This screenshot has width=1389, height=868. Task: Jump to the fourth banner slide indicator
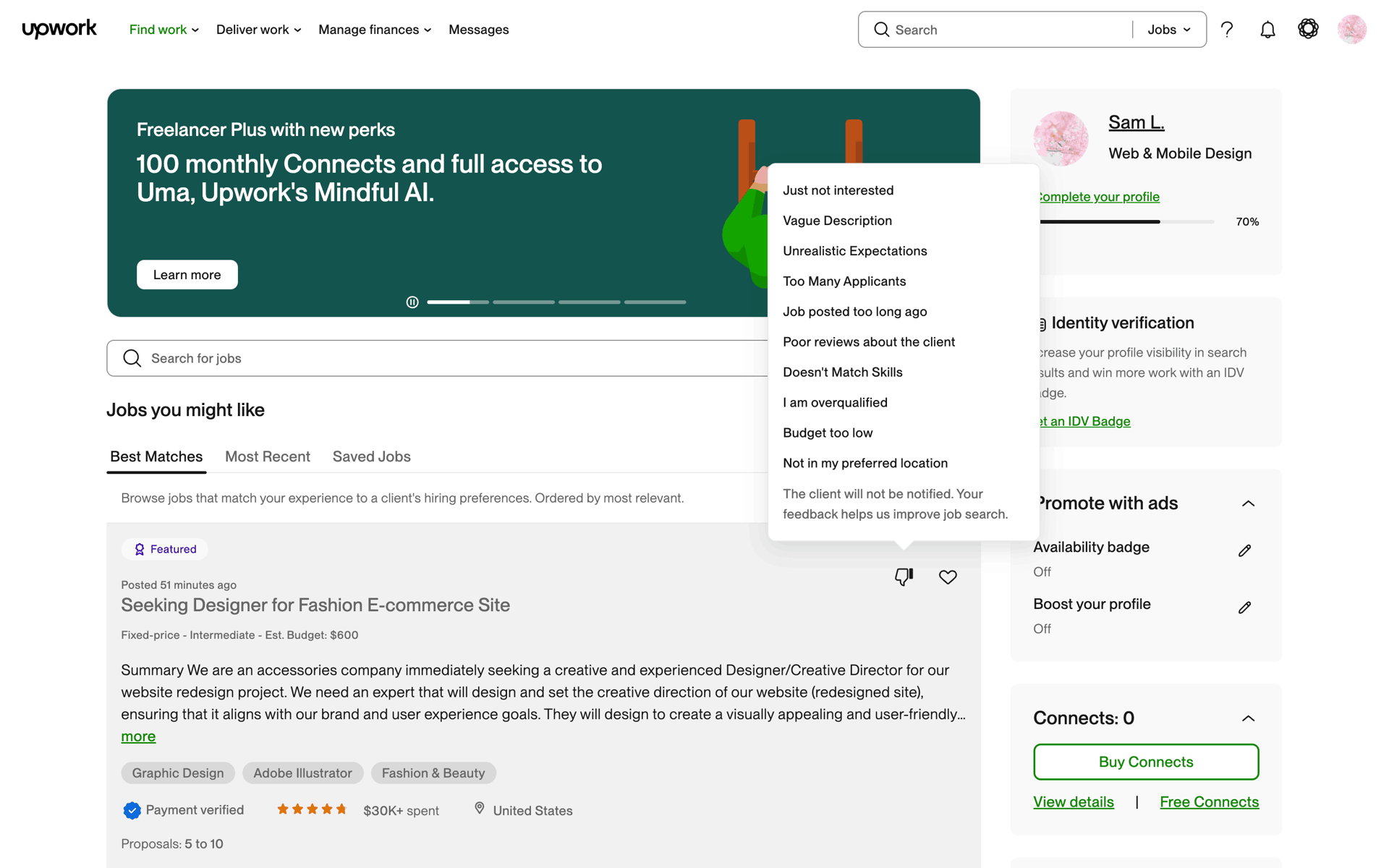655,302
